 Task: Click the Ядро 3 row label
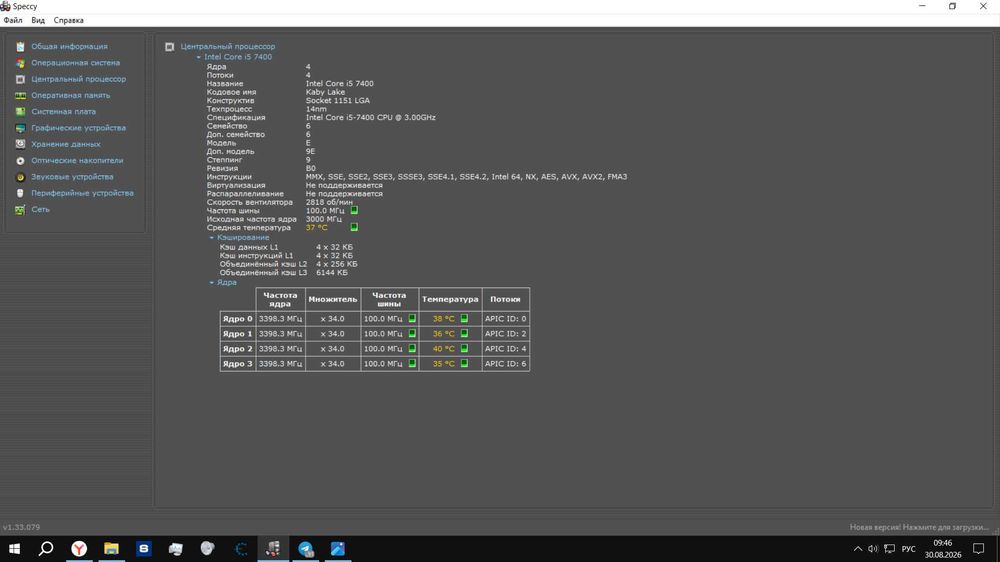coord(237,364)
